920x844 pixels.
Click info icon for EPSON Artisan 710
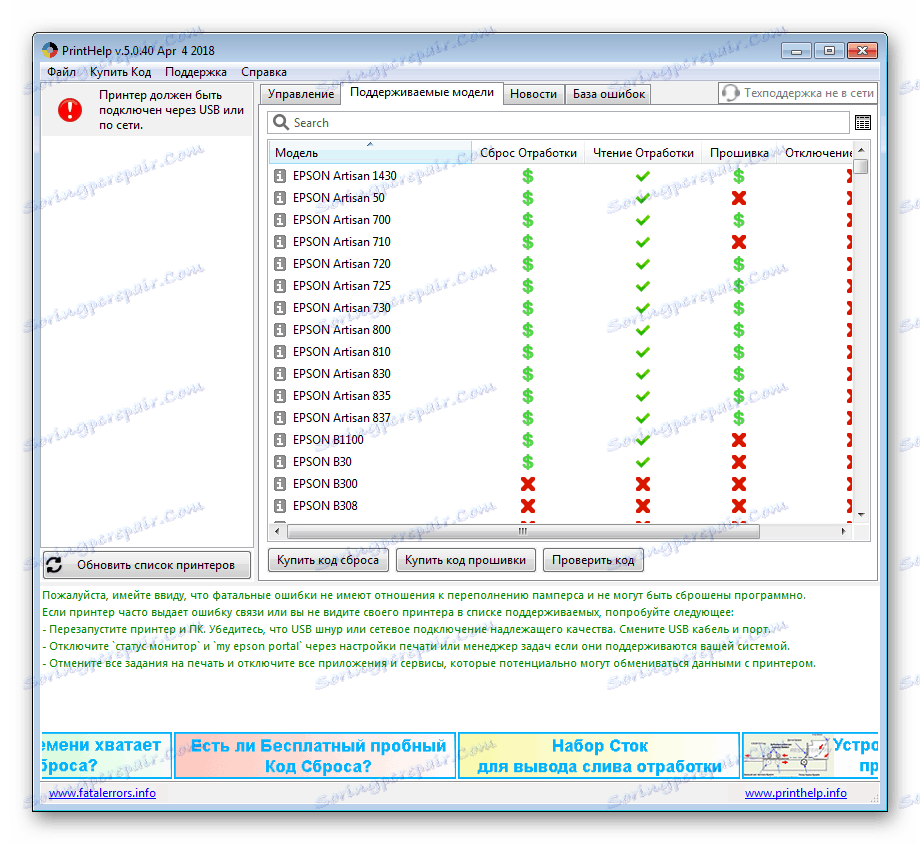click(280, 242)
